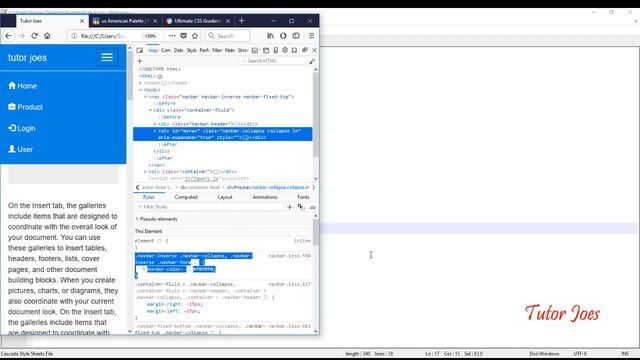Open the Firefox home page icon
This screenshot has height=360, width=640.
coord(47,36)
